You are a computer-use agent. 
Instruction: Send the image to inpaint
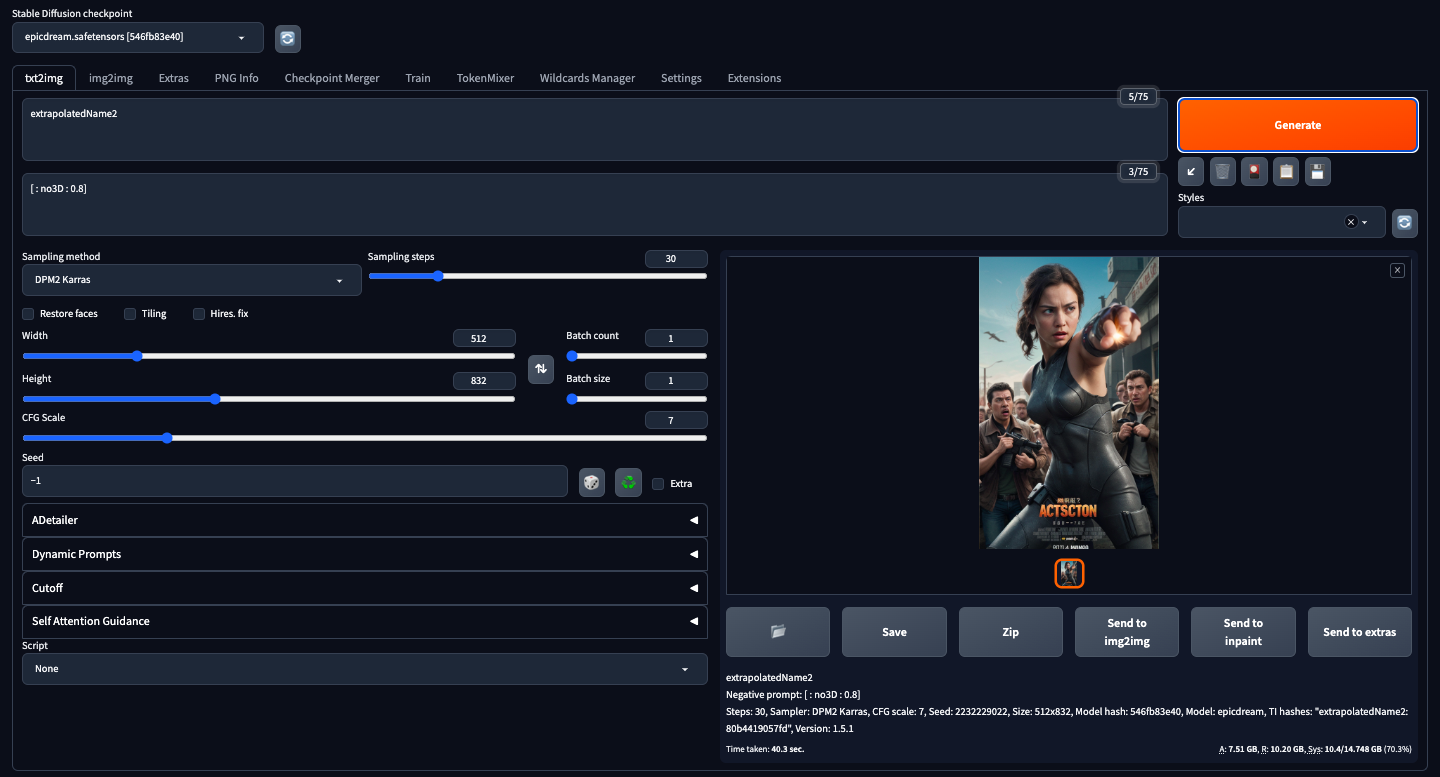(x=1243, y=632)
